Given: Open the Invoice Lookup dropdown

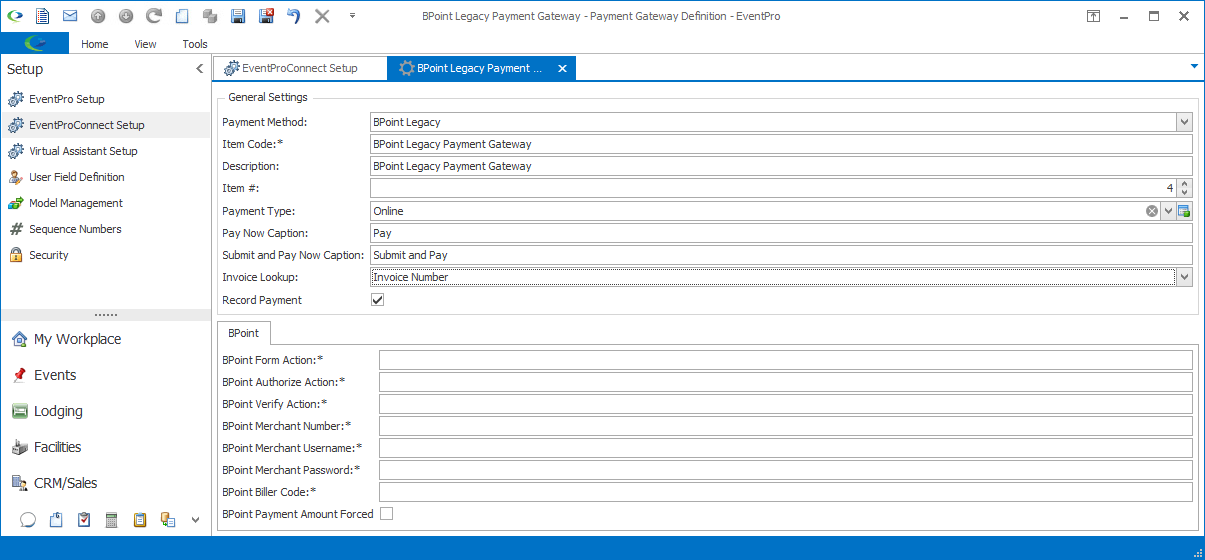Looking at the screenshot, I should coord(1184,277).
